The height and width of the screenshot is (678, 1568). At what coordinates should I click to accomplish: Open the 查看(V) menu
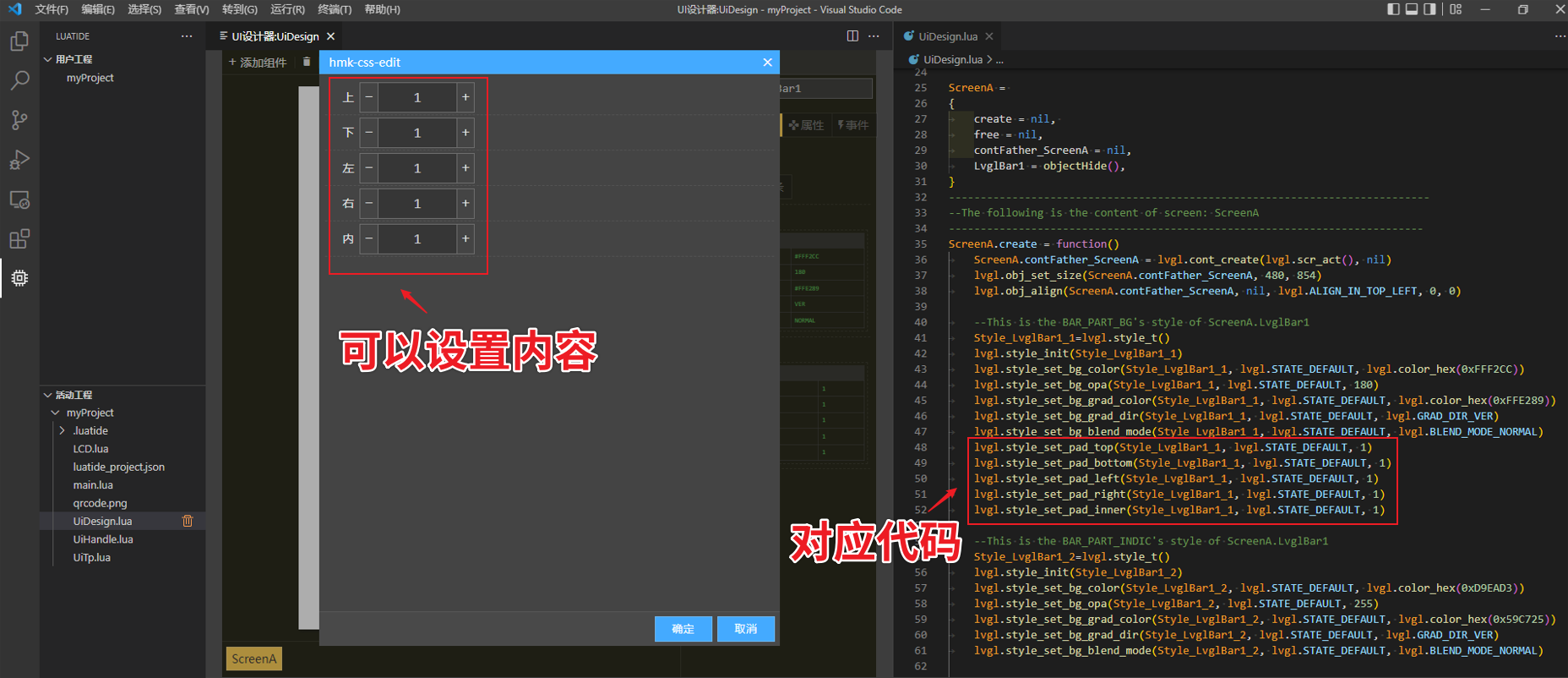tap(192, 9)
